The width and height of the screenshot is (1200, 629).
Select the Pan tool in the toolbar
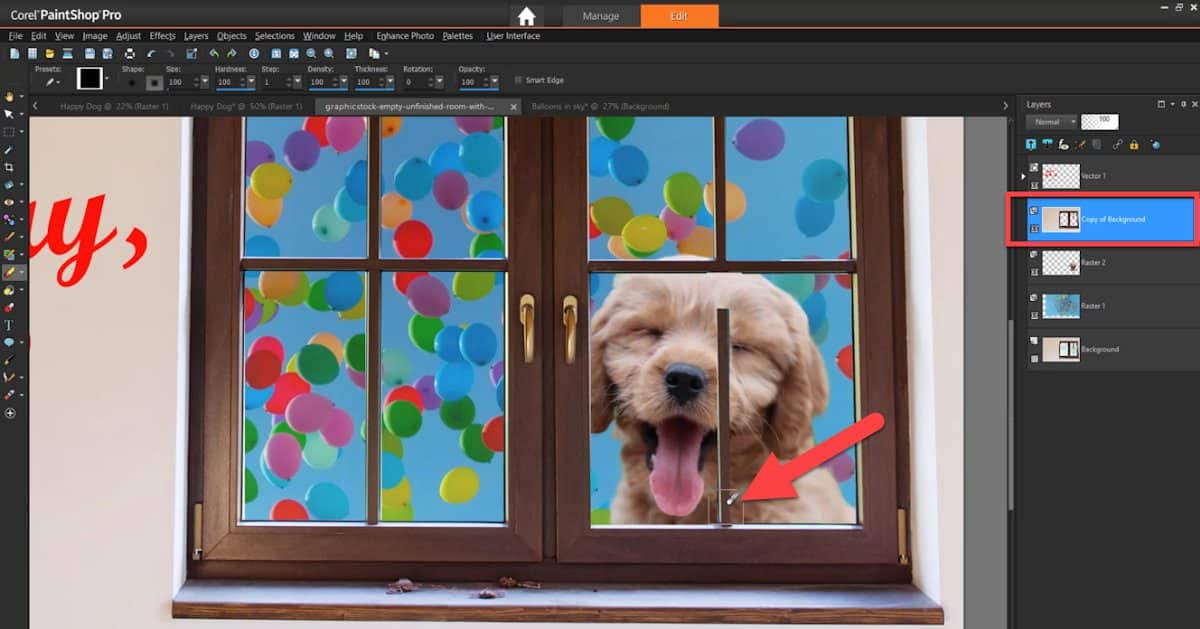(x=11, y=96)
